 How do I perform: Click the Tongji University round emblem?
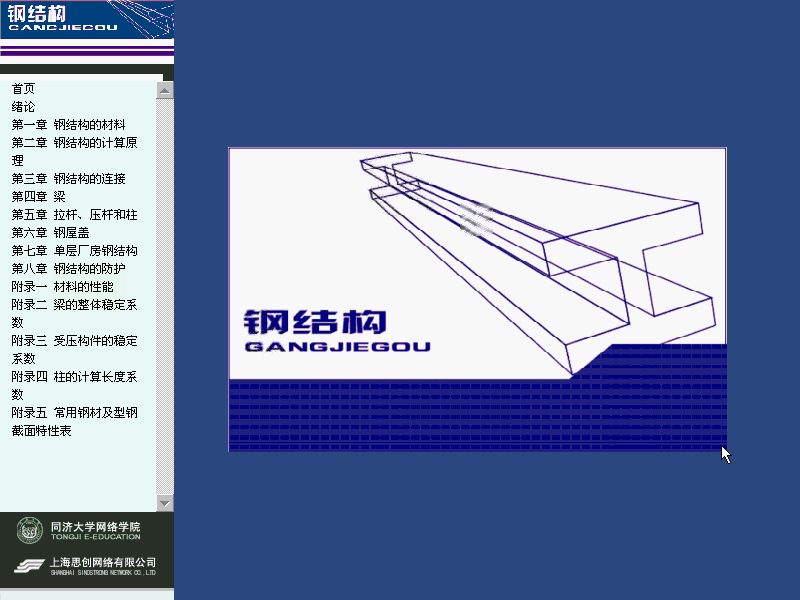coord(30,530)
